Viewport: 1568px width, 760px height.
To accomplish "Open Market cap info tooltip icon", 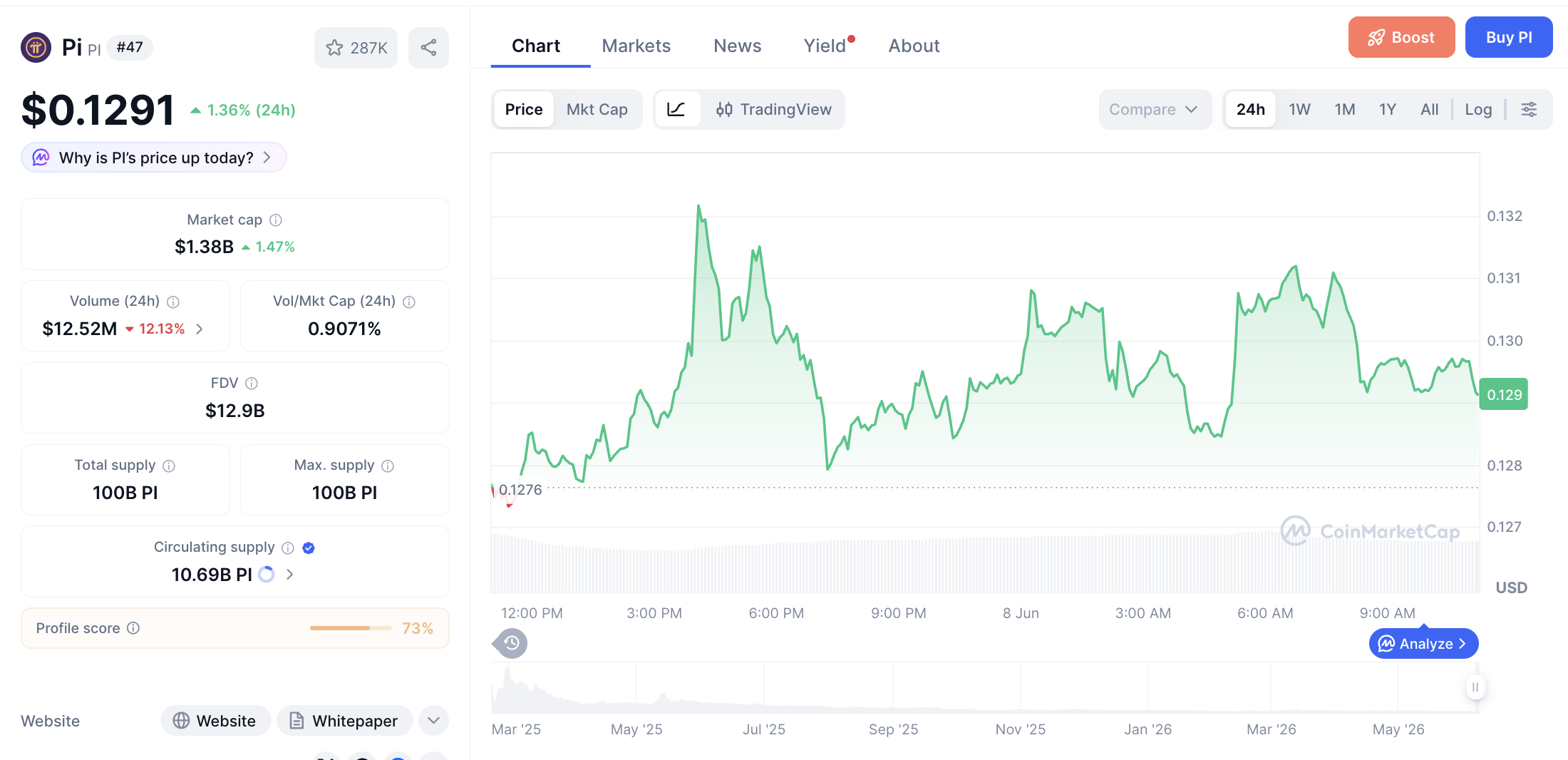I will pyautogui.click(x=276, y=220).
